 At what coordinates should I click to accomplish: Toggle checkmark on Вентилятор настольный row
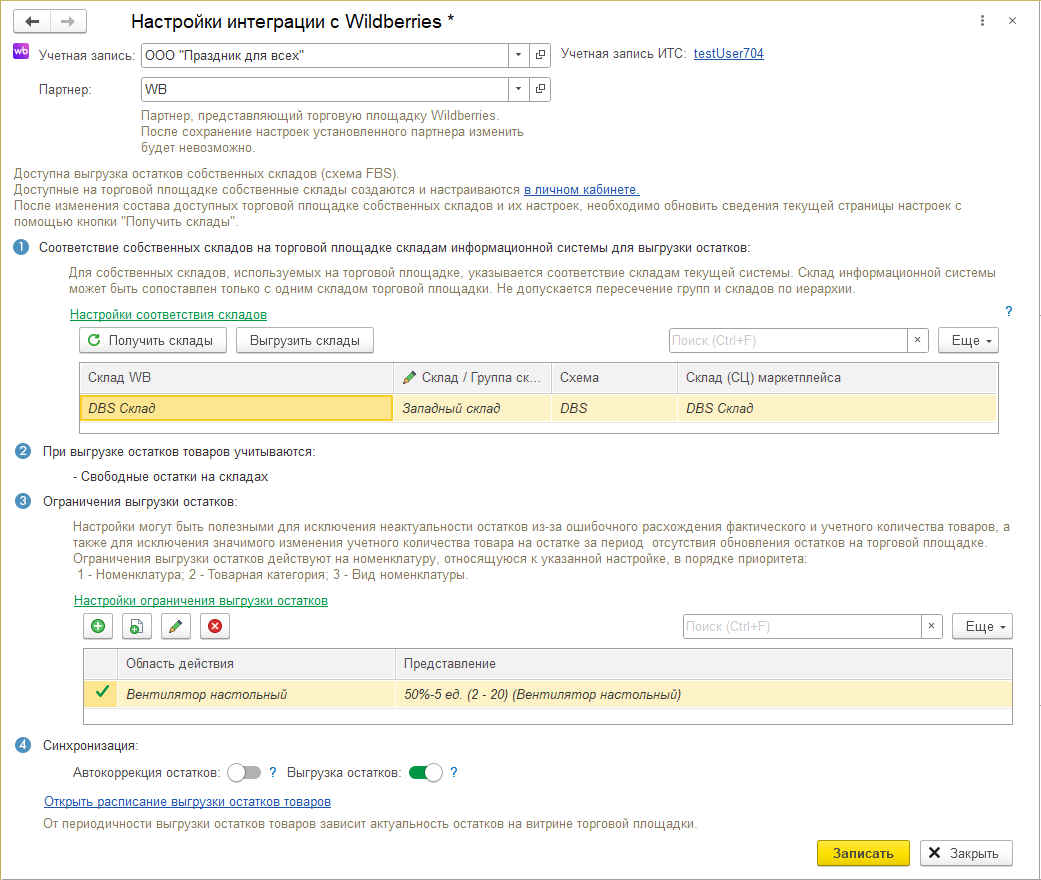pos(101,693)
